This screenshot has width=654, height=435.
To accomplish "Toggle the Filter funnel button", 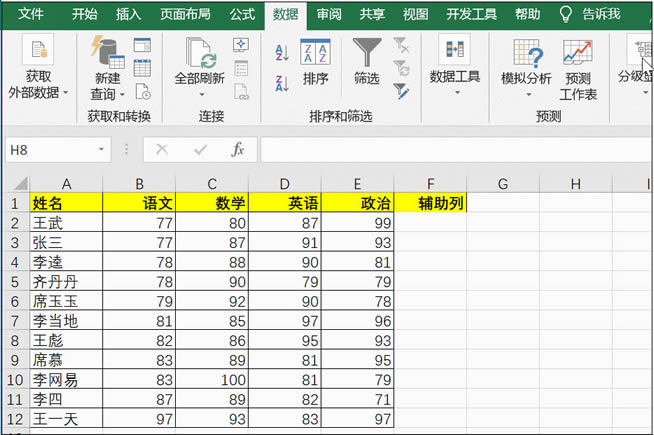I will click(x=366, y=61).
